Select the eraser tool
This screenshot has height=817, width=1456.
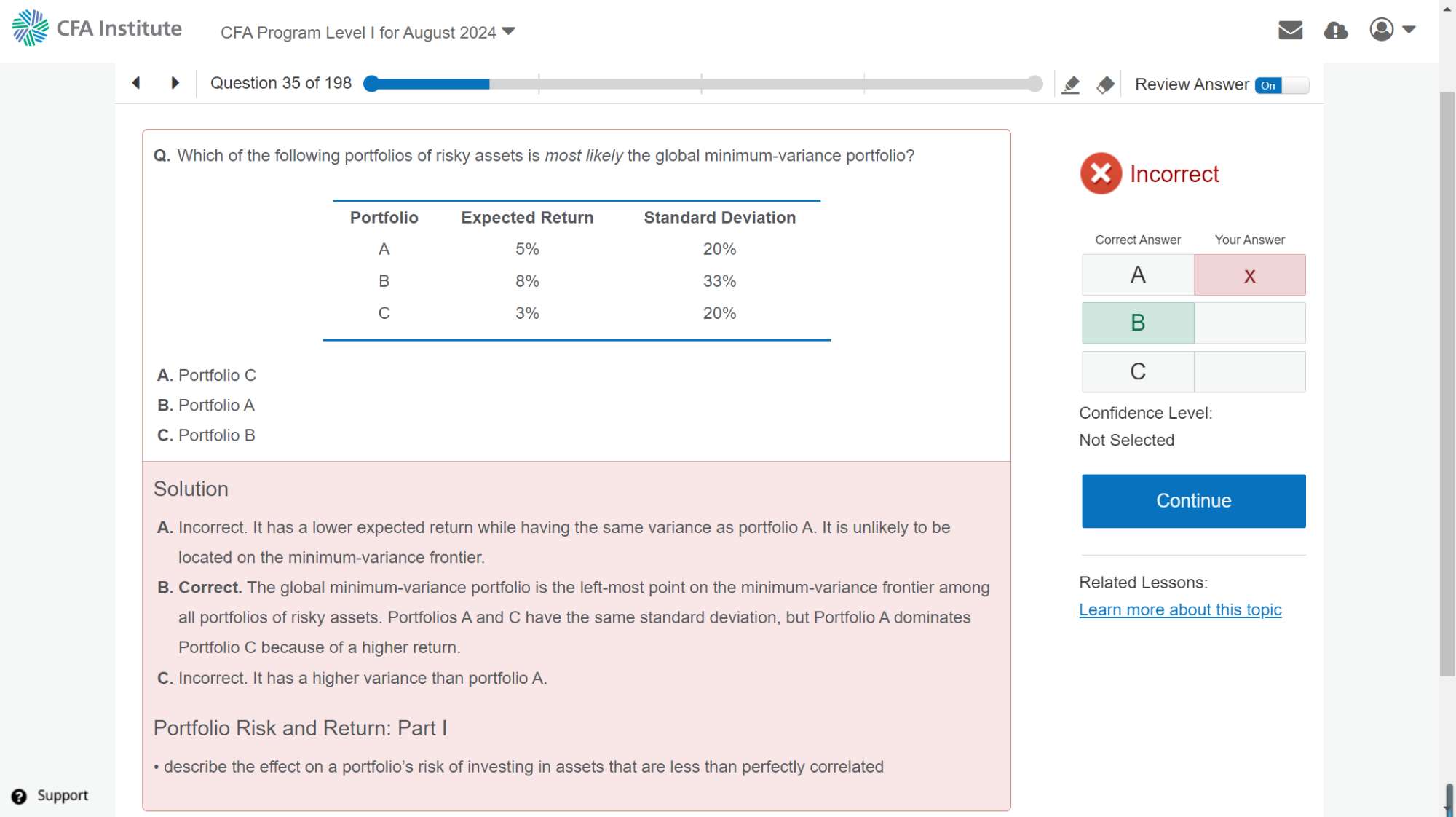coord(1105,85)
